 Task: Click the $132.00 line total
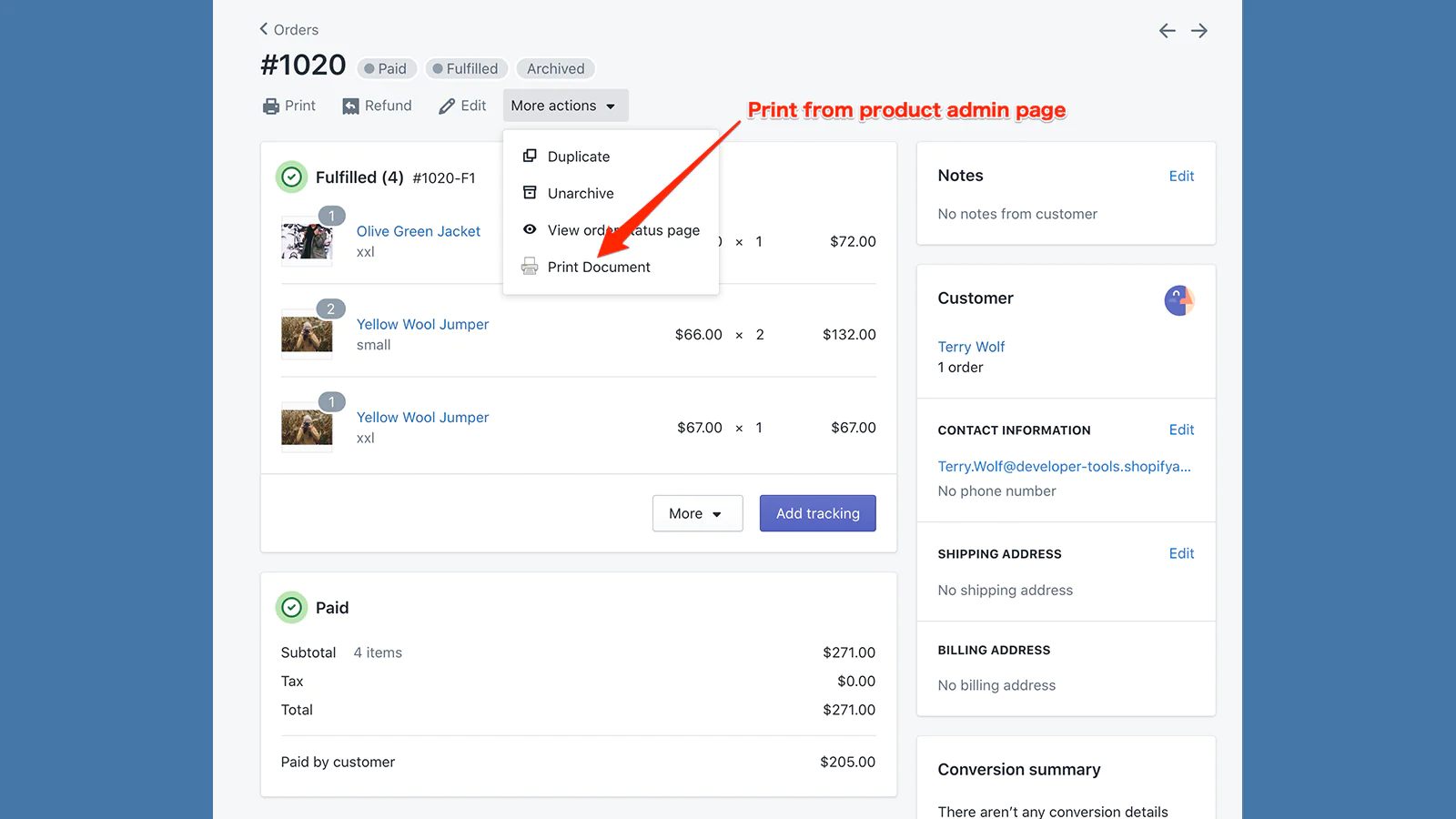coord(849,335)
